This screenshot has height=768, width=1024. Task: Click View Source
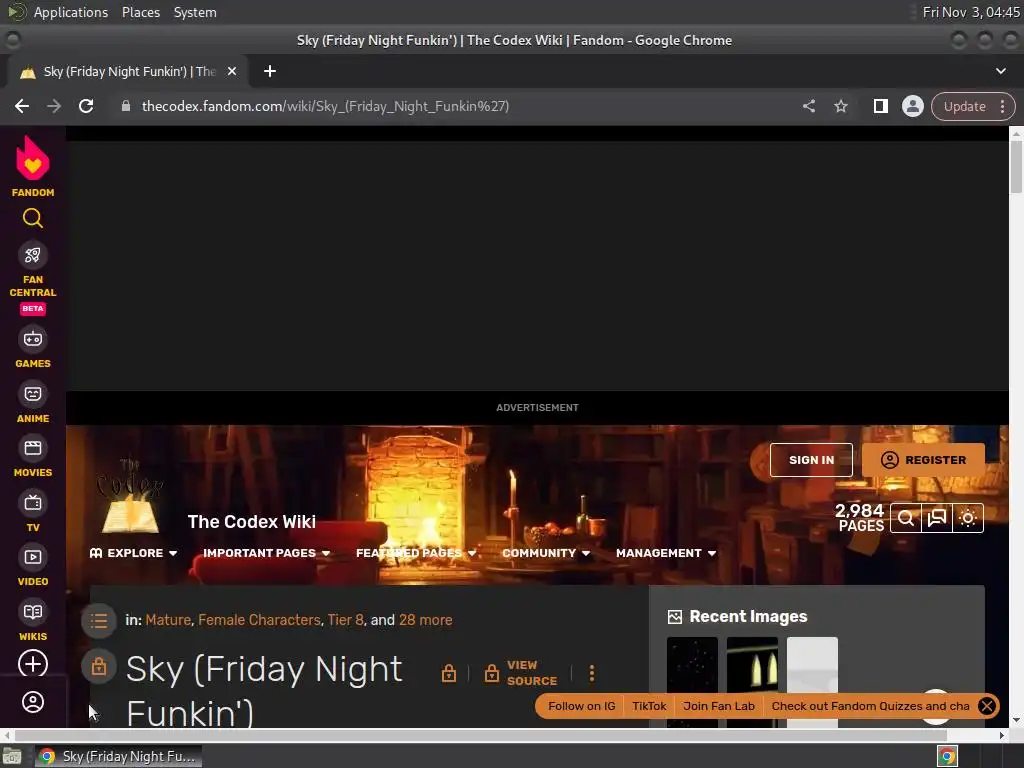click(x=521, y=673)
